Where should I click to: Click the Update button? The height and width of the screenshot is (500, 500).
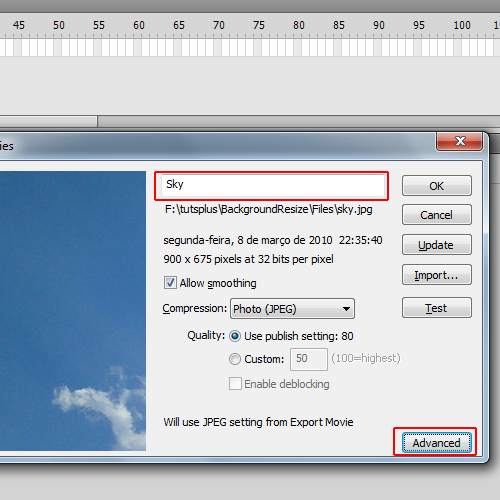point(437,245)
